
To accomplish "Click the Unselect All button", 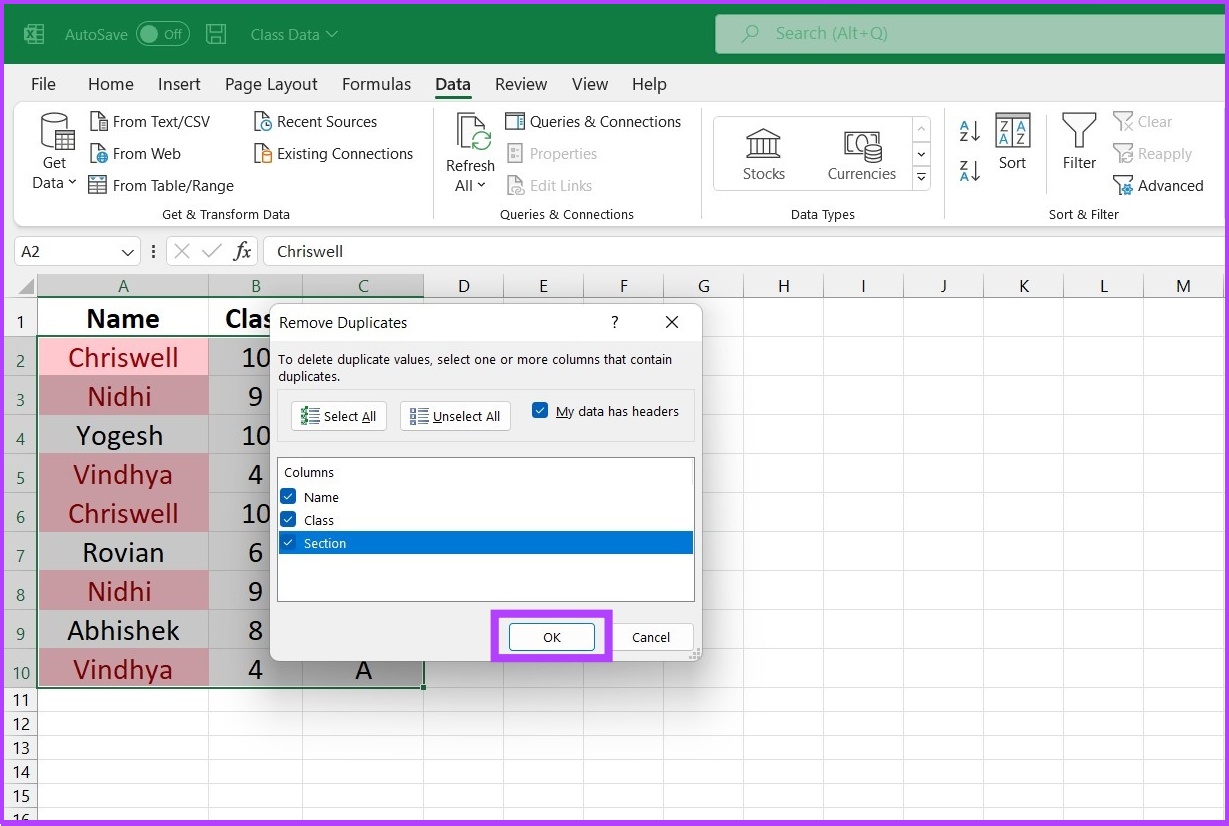I will click(455, 416).
